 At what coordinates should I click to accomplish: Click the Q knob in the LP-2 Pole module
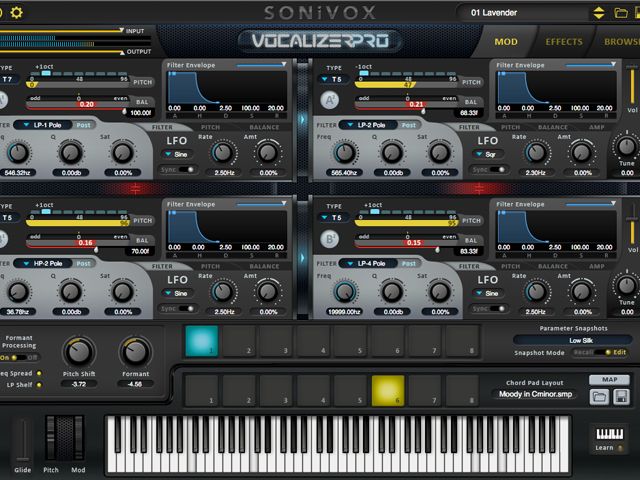tap(392, 153)
